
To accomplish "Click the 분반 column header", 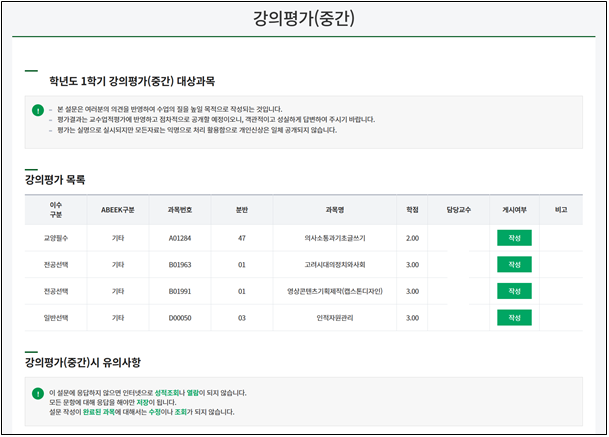I will pyautogui.click(x=241, y=210).
